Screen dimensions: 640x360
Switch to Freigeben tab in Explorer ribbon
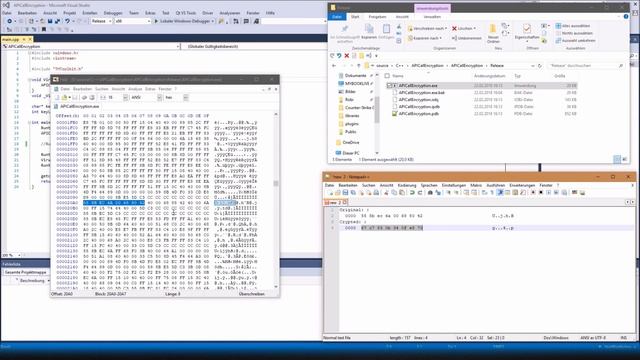click(x=377, y=17)
